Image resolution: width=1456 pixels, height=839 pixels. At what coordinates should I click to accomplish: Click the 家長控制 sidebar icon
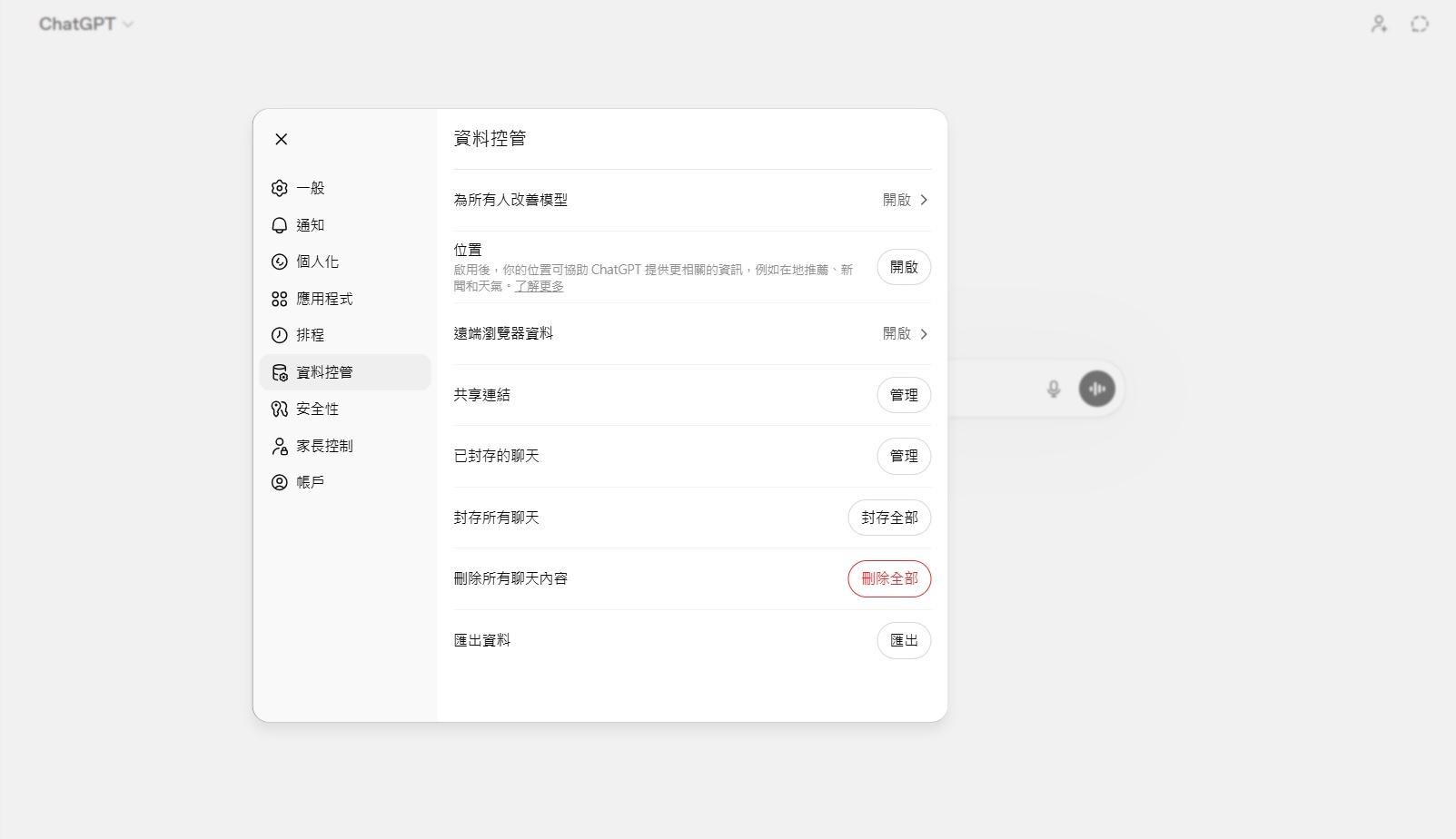(280, 446)
